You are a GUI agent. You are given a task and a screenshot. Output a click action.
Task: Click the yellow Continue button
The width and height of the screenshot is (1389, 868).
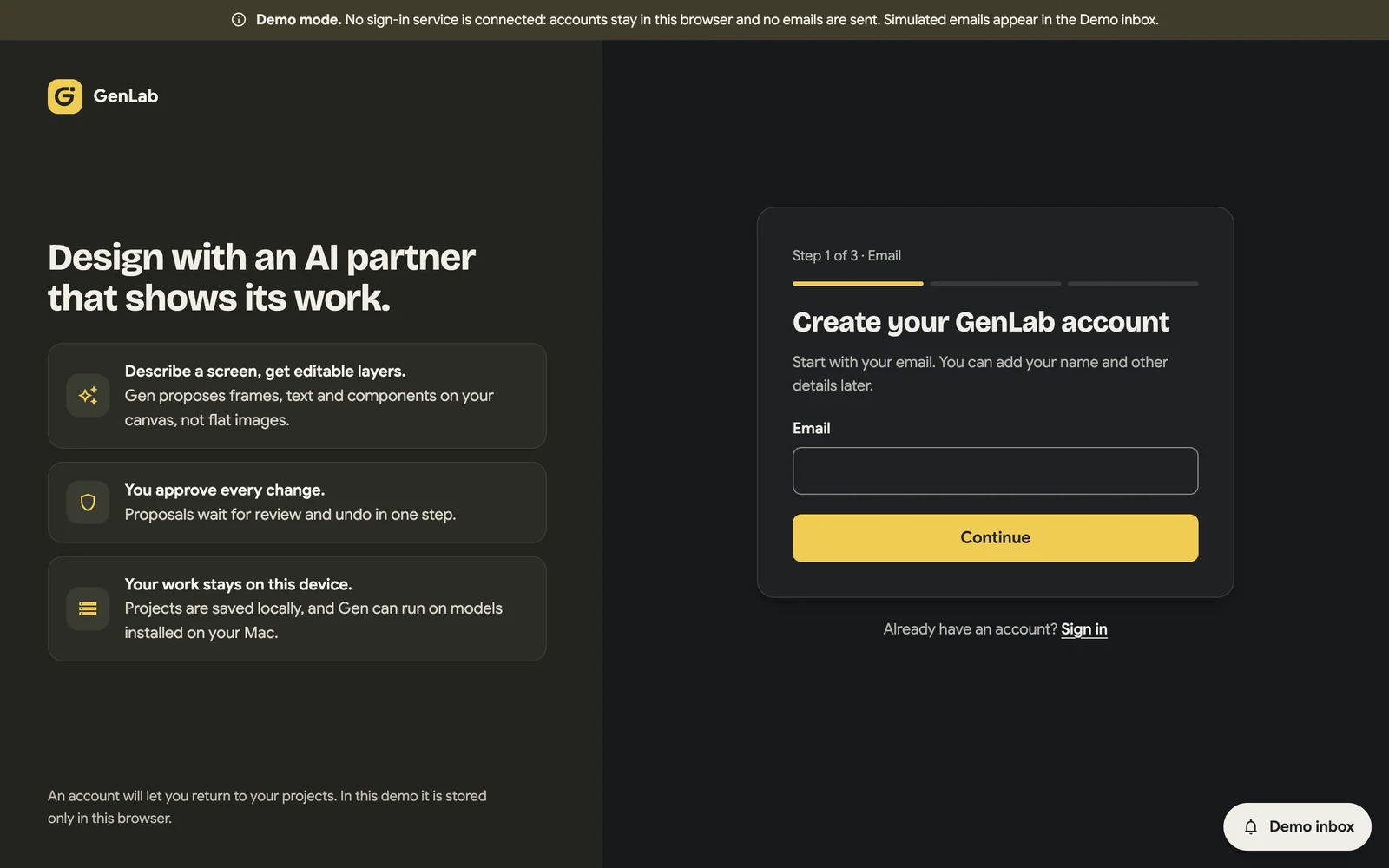click(995, 538)
